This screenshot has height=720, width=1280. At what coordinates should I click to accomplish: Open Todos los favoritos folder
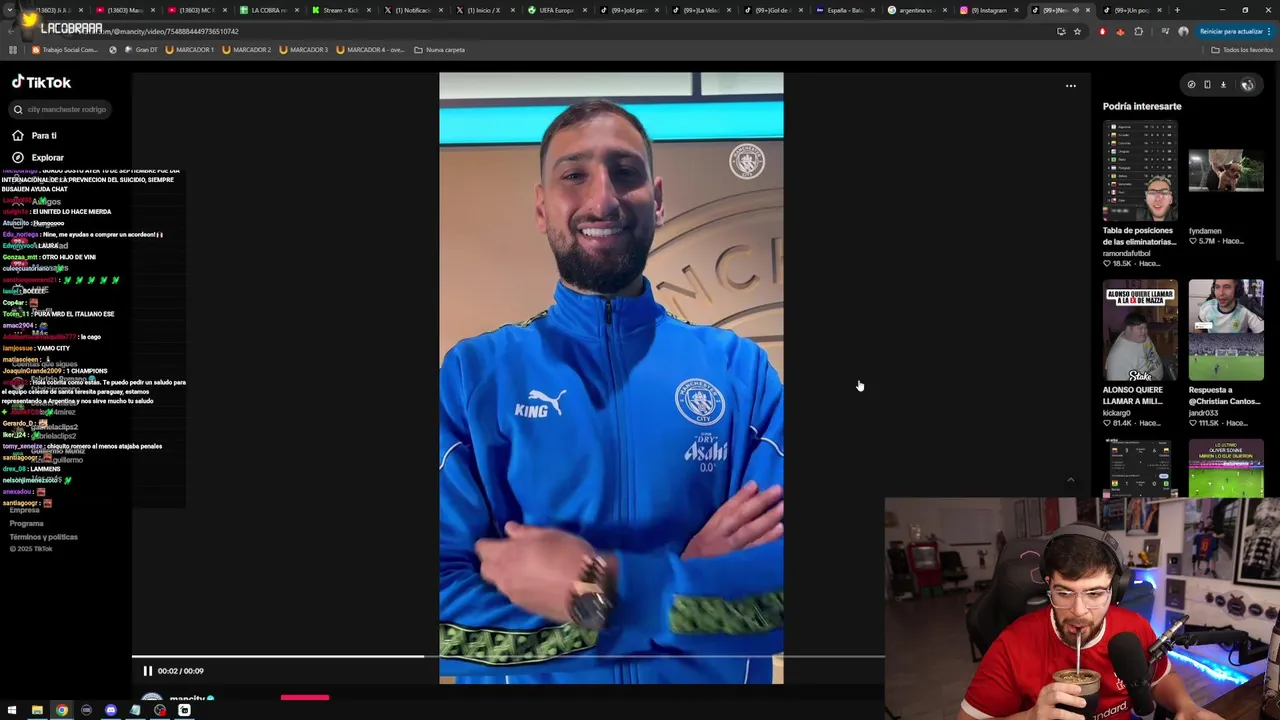pos(1241,49)
